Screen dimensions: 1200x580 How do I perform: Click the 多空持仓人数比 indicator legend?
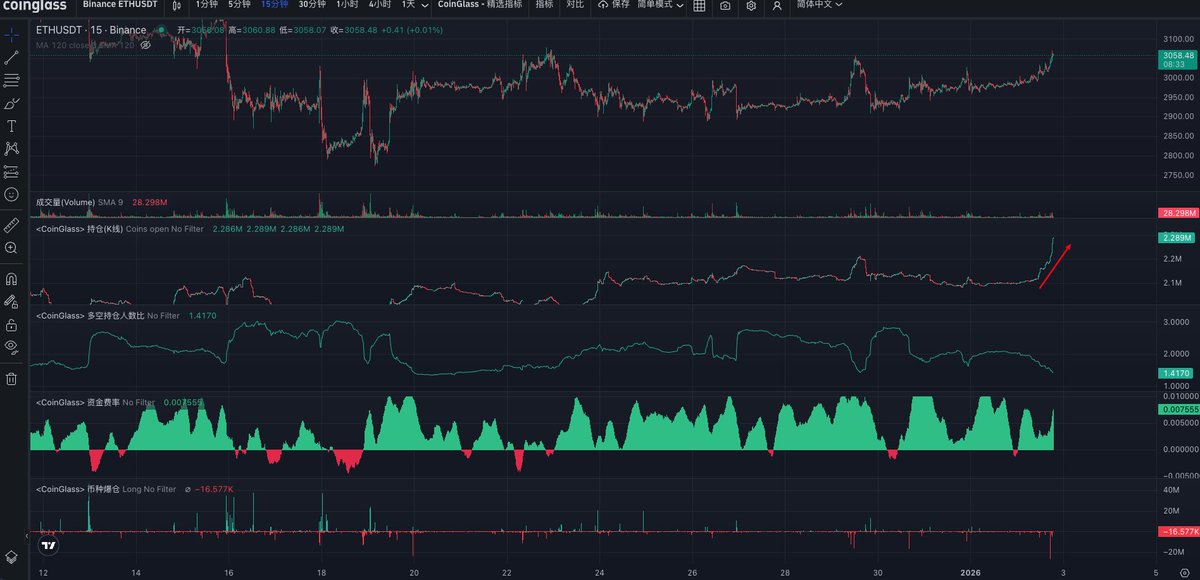point(109,316)
